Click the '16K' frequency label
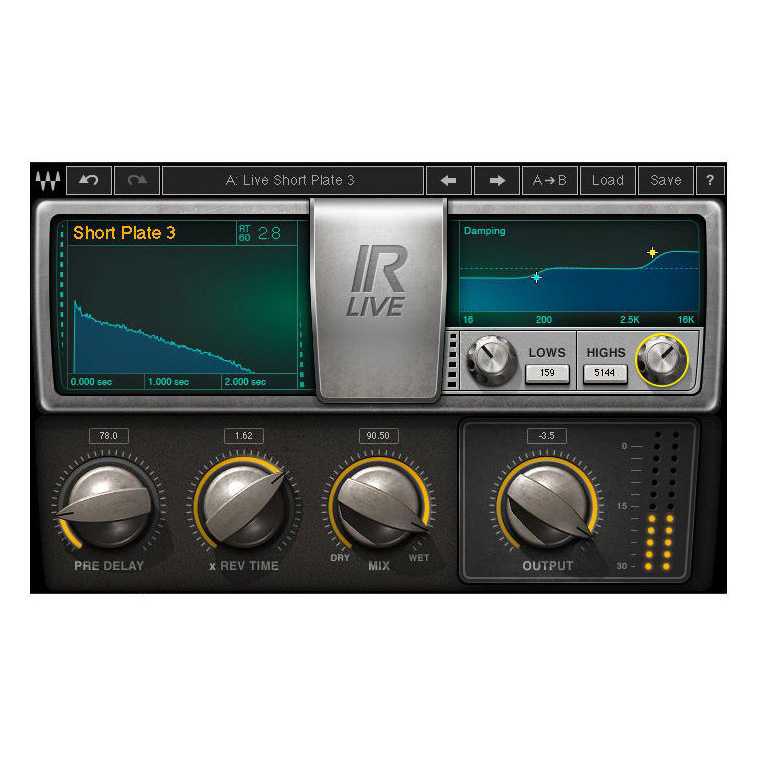The height and width of the screenshot is (757, 757). pos(686,320)
